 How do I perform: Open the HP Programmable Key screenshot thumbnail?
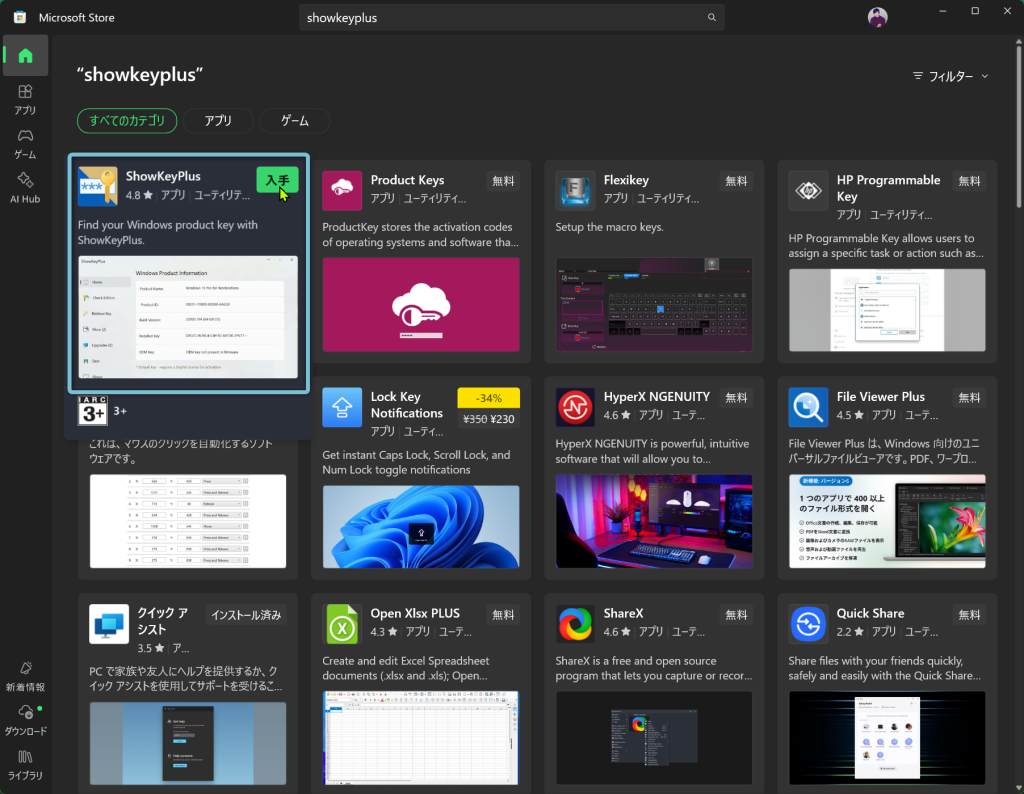(x=887, y=310)
